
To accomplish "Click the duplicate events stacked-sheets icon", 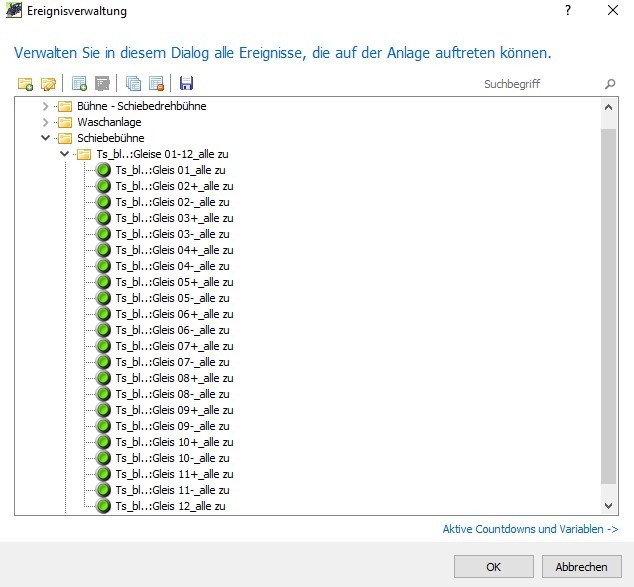I will pos(133,84).
